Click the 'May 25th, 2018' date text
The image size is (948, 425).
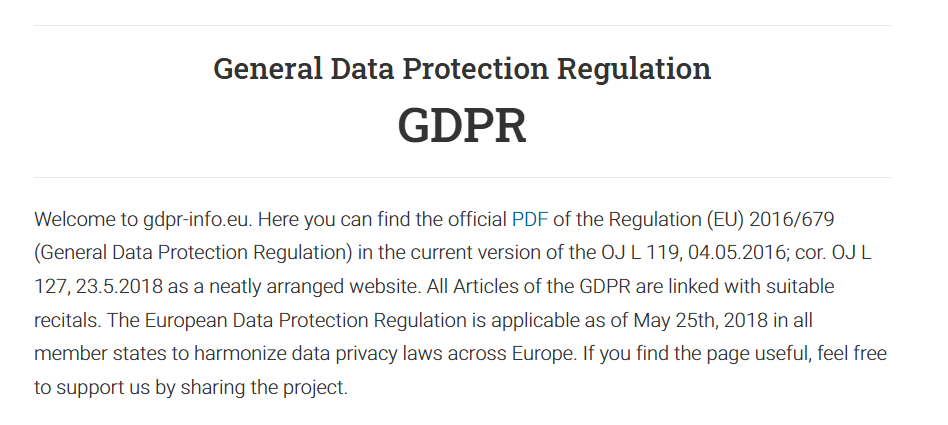[x=701, y=320]
